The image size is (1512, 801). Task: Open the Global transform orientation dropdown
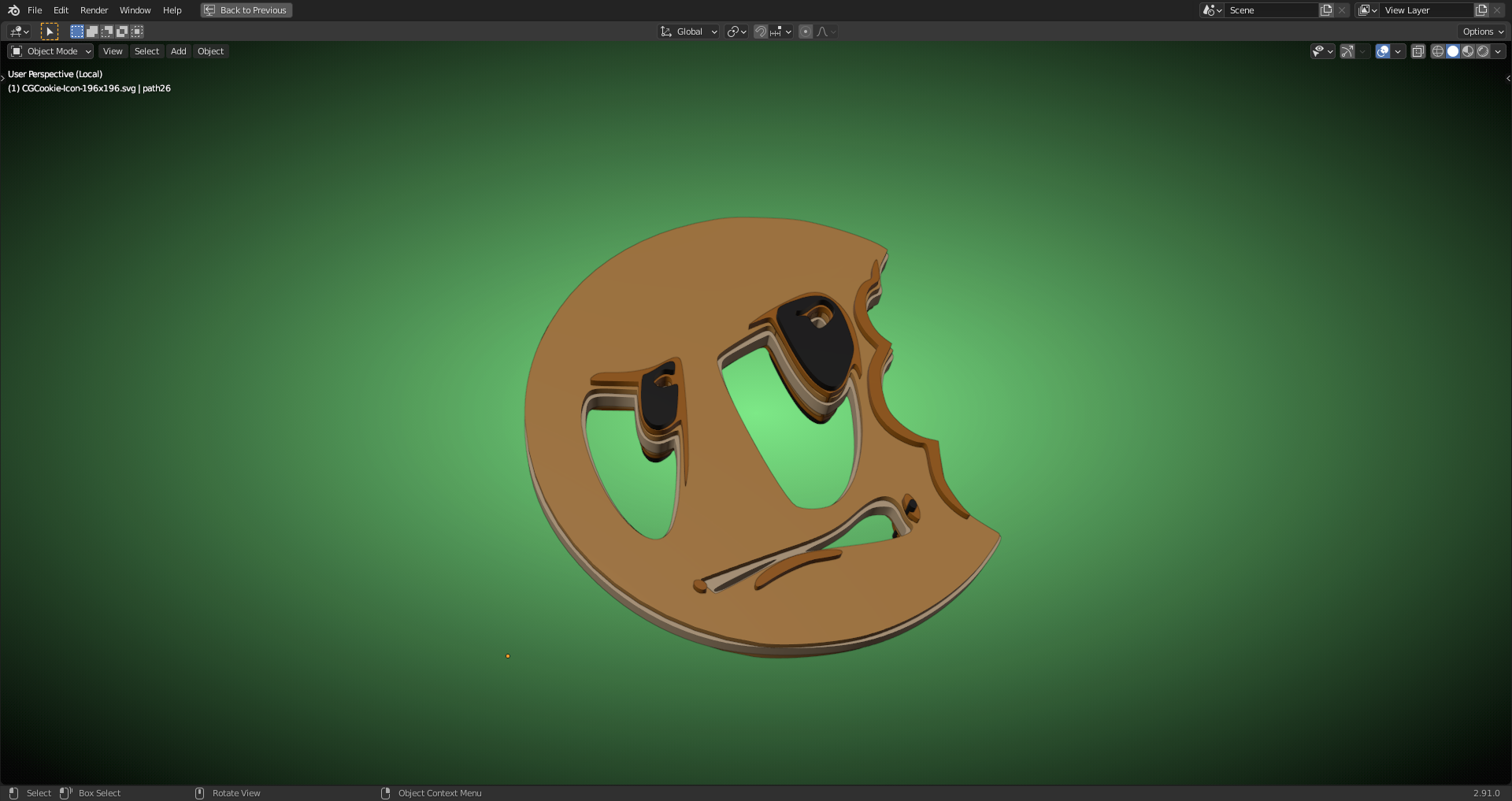[688, 32]
